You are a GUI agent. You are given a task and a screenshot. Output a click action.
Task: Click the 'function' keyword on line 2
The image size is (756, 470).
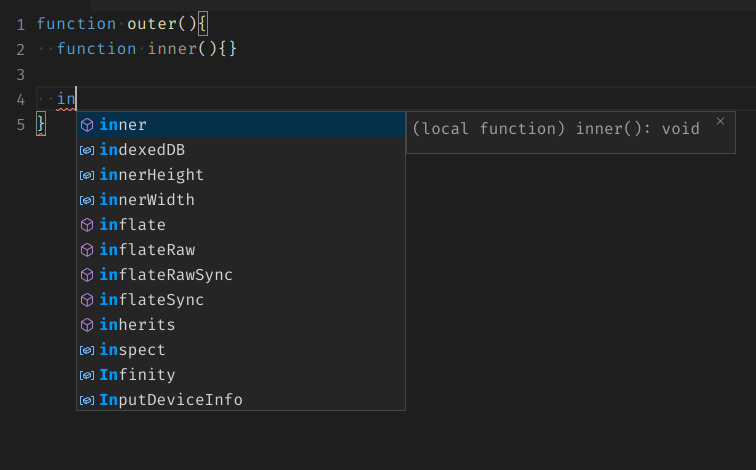[x=96, y=49]
